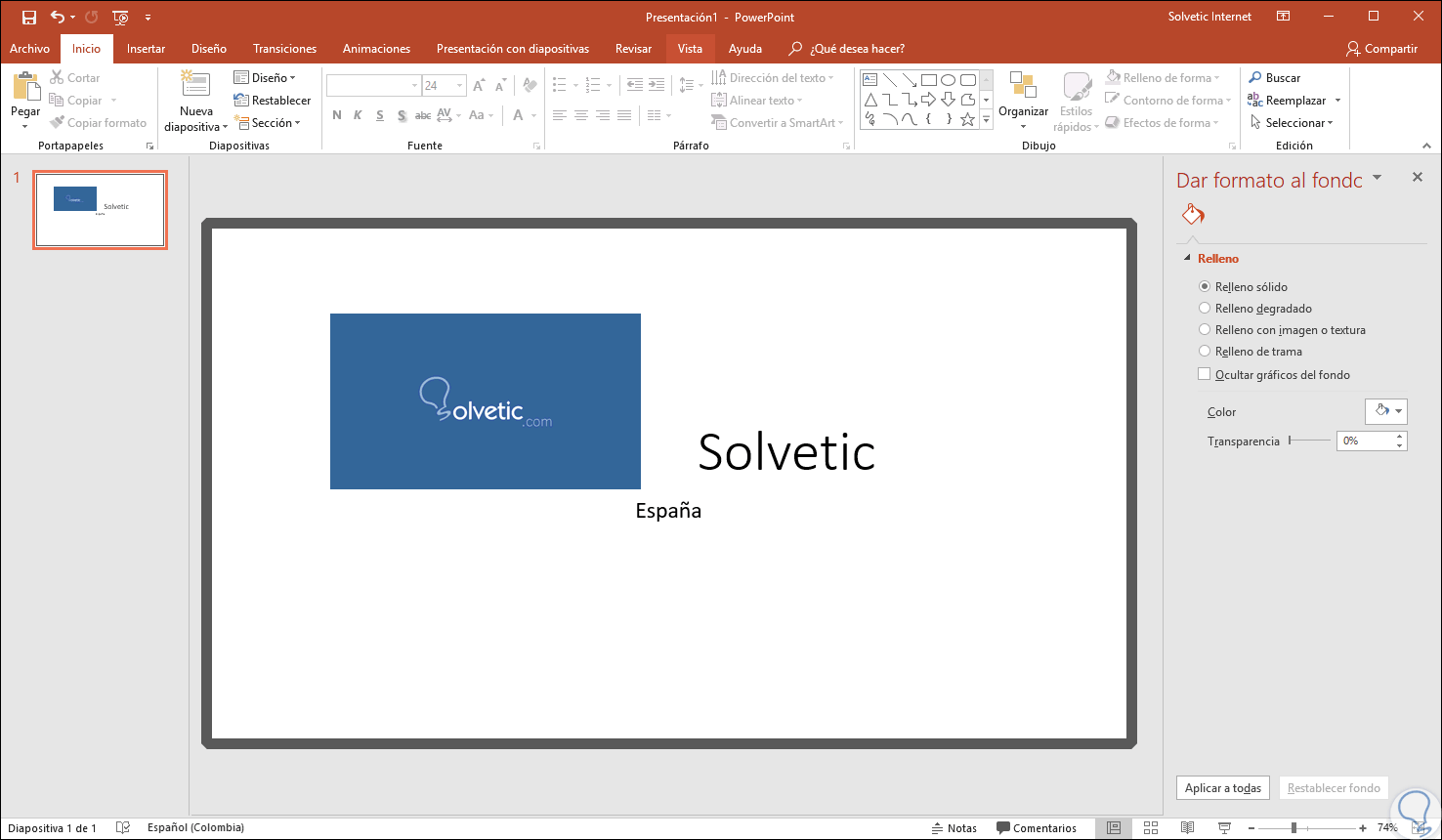Toggle the Comentarios pane
1442x840 pixels.
point(1037,828)
